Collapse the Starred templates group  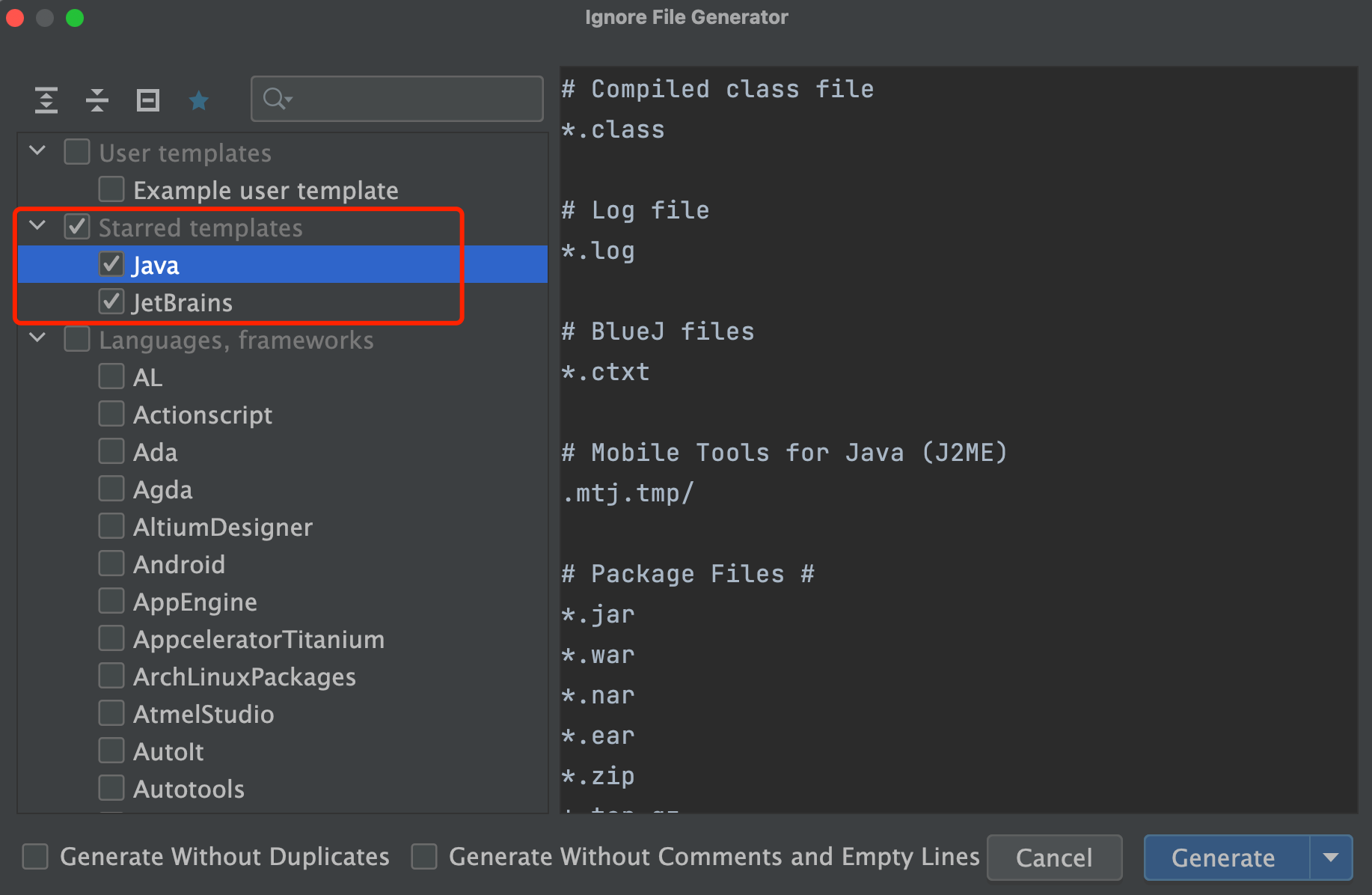tap(37, 227)
